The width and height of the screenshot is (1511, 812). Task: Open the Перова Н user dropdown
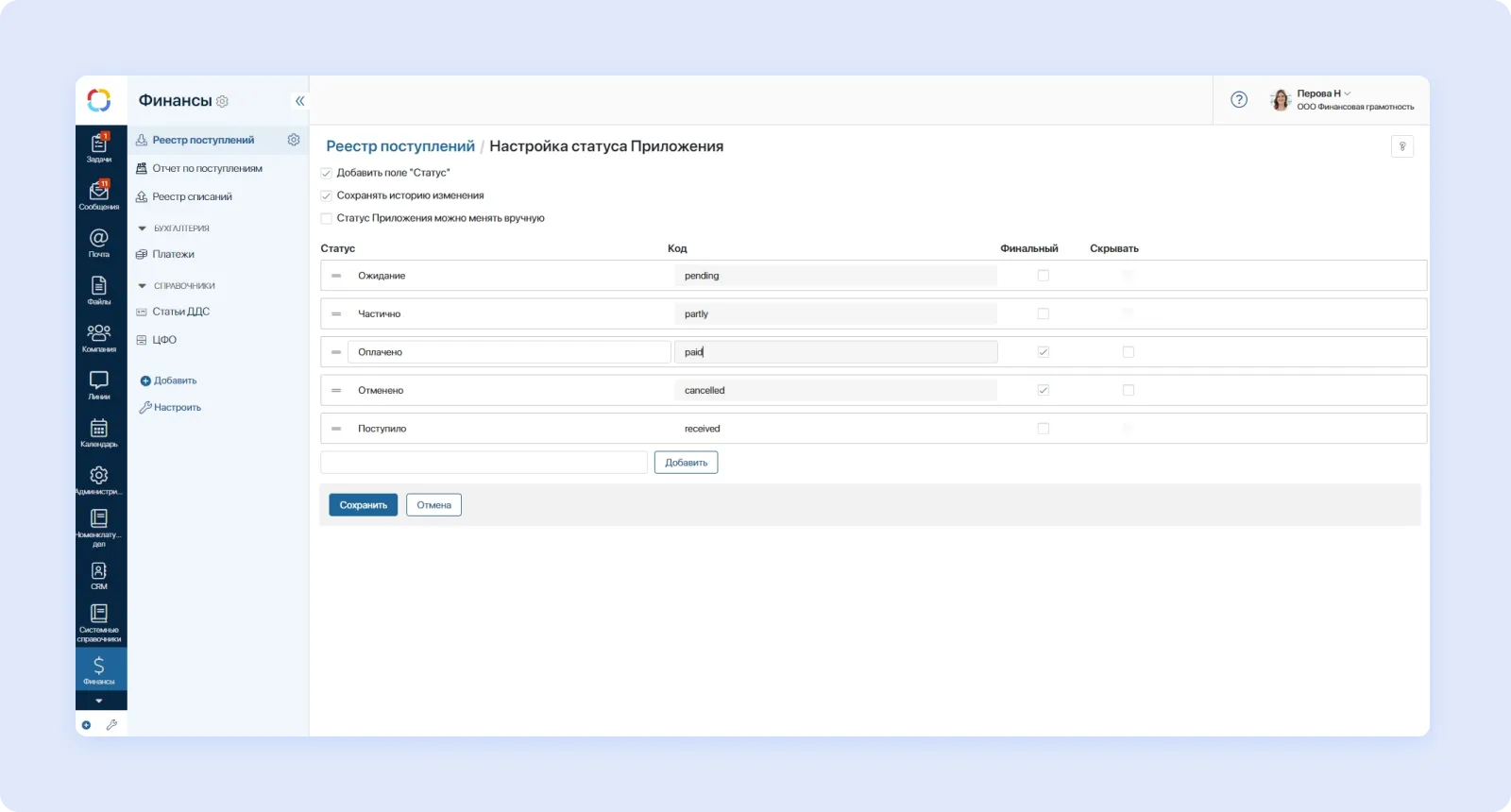coord(1323,93)
